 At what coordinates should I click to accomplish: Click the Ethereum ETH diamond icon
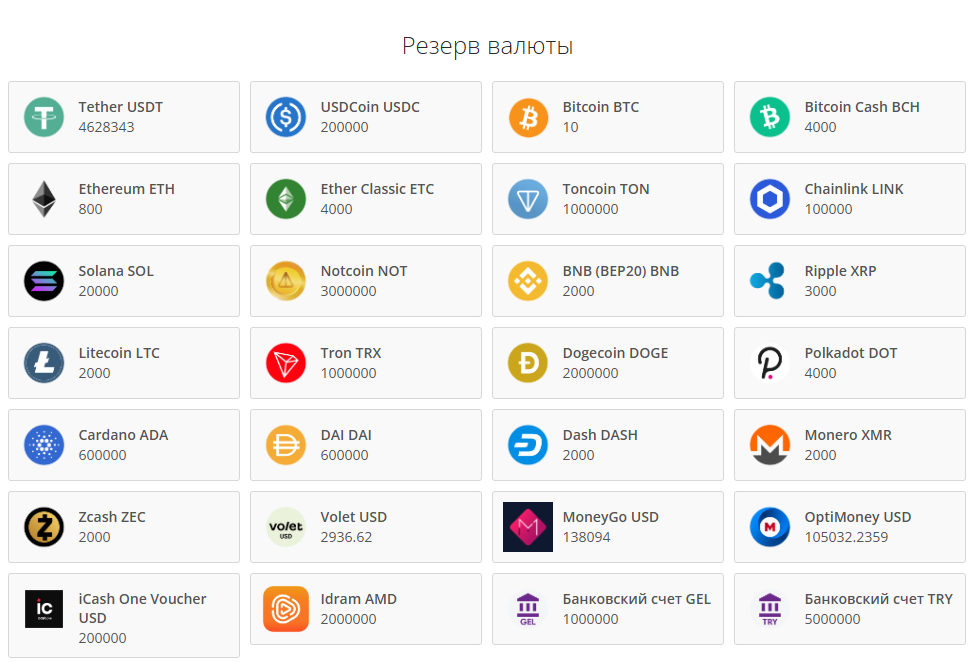tap(44, 199)
